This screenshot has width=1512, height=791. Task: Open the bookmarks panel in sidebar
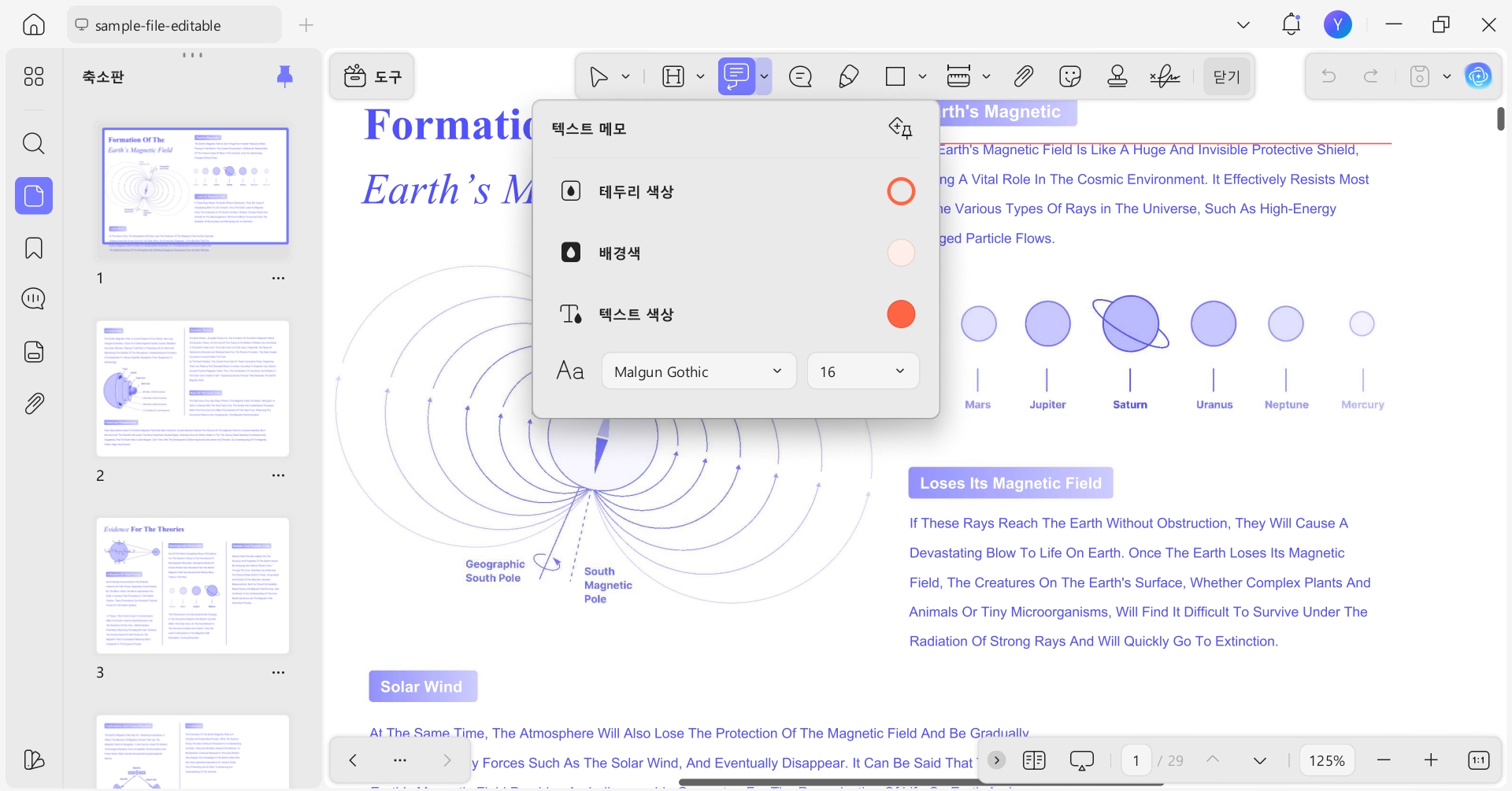[33, 248]
